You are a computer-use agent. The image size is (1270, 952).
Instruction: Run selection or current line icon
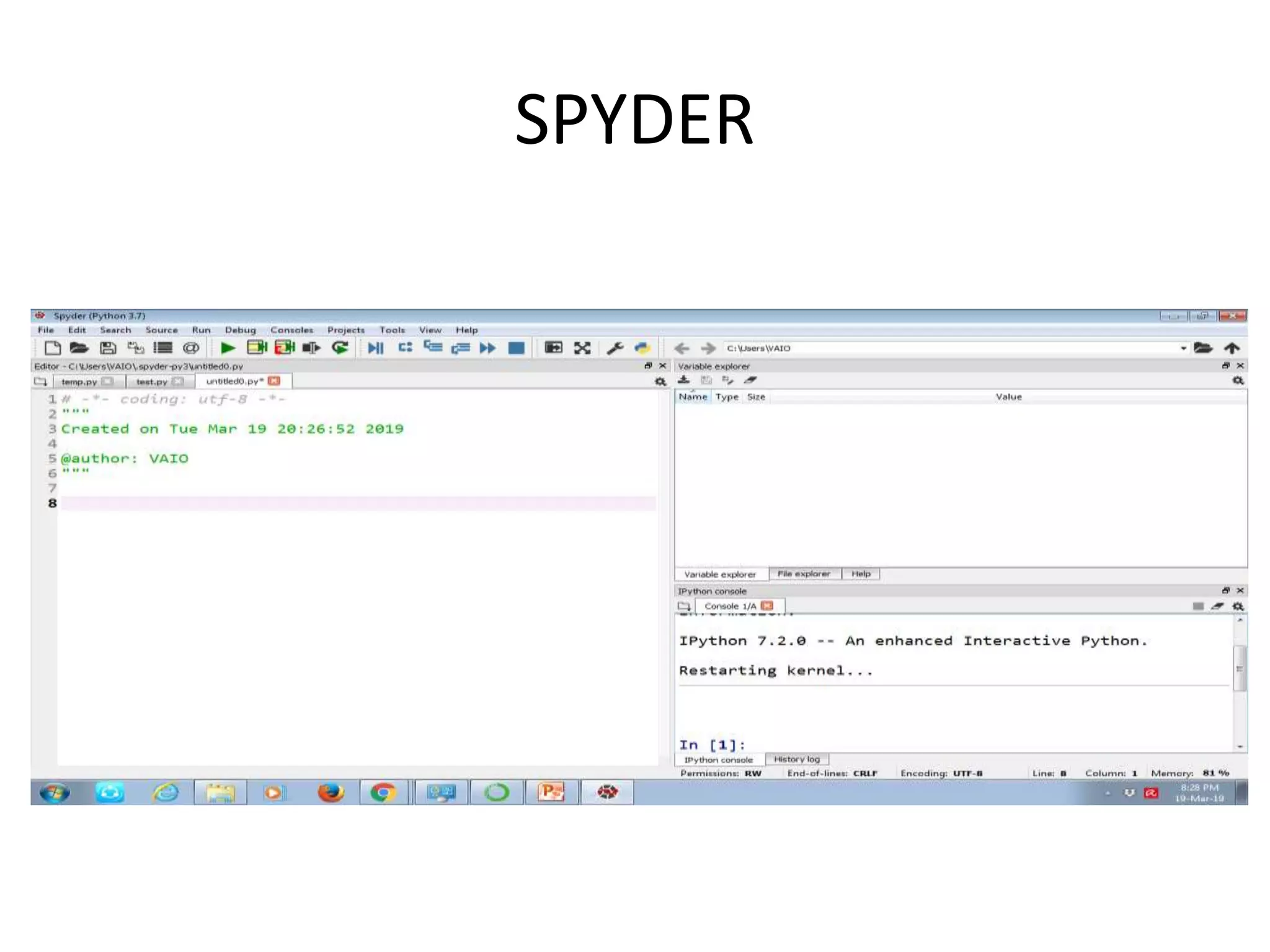(x=311, y=348)
